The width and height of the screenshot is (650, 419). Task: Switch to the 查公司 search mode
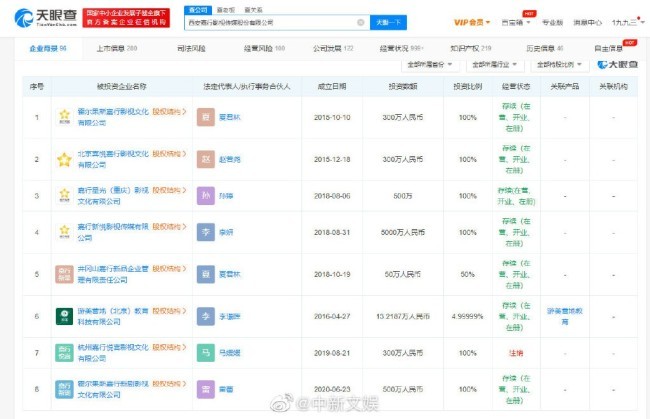(198, 10)
